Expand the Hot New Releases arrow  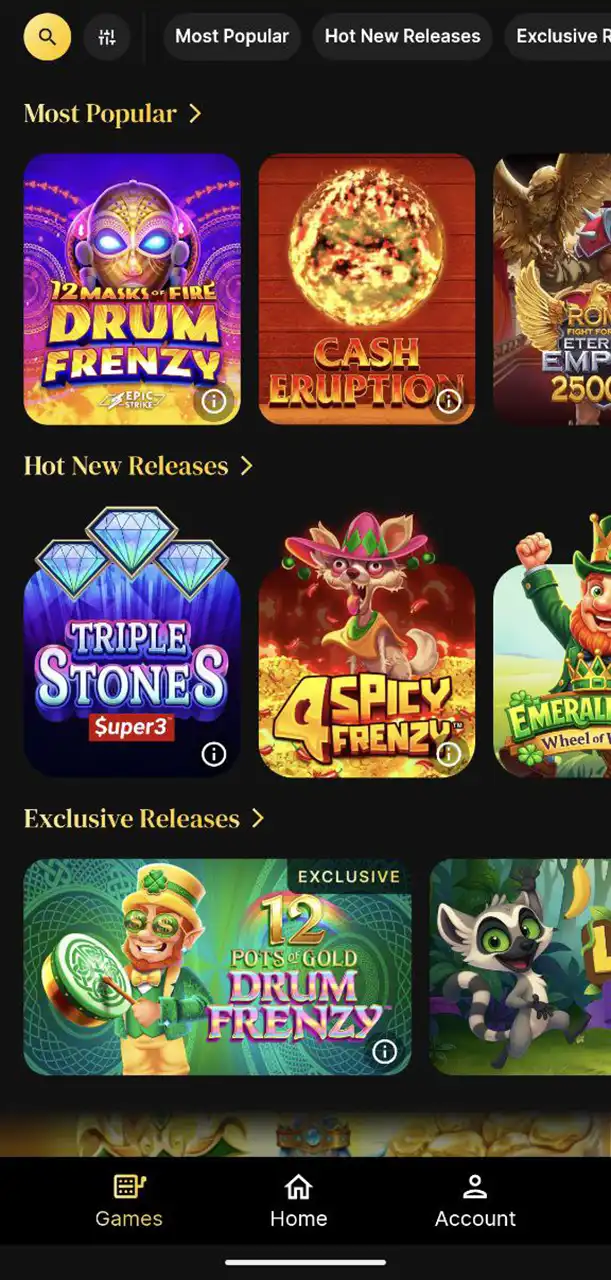click(x=246, y=466)
